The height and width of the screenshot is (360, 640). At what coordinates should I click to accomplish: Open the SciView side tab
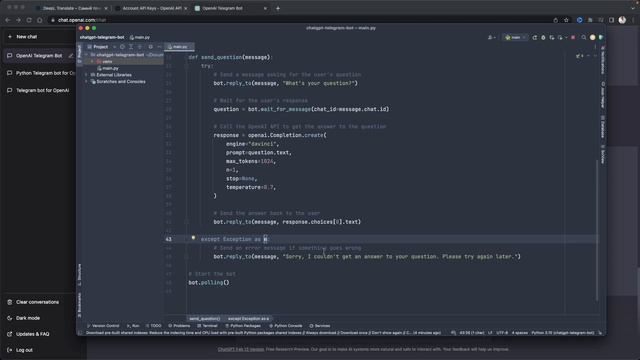(603, 155)
